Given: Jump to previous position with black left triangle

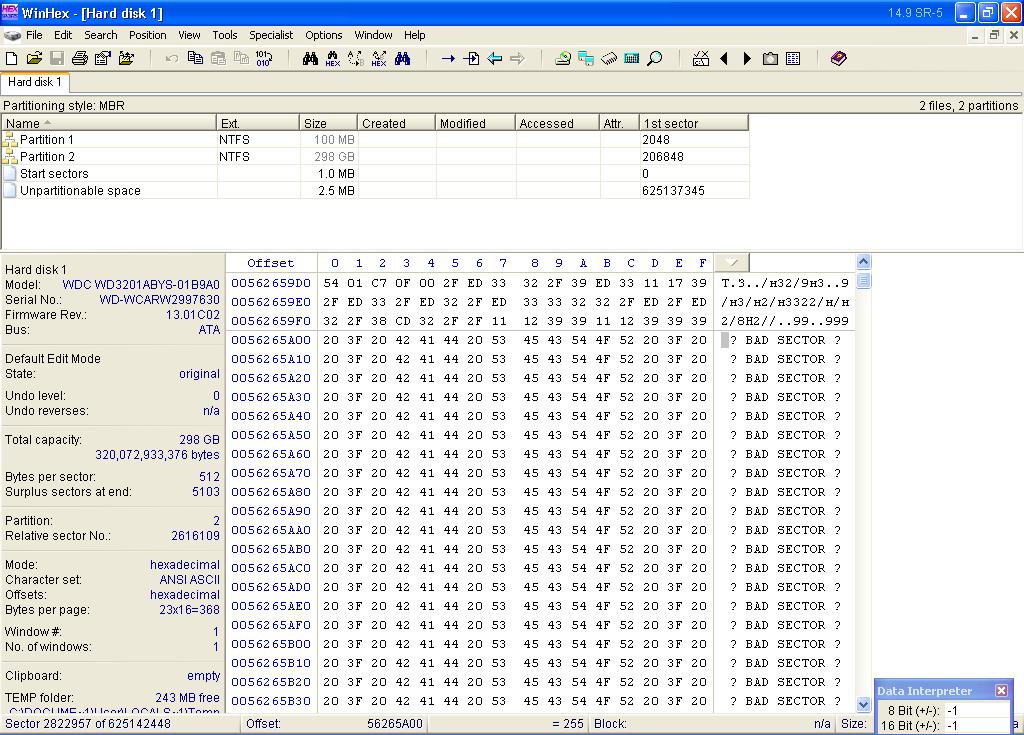Looking at the screenshot, I should pyautogui.click(x=724, y=59).
